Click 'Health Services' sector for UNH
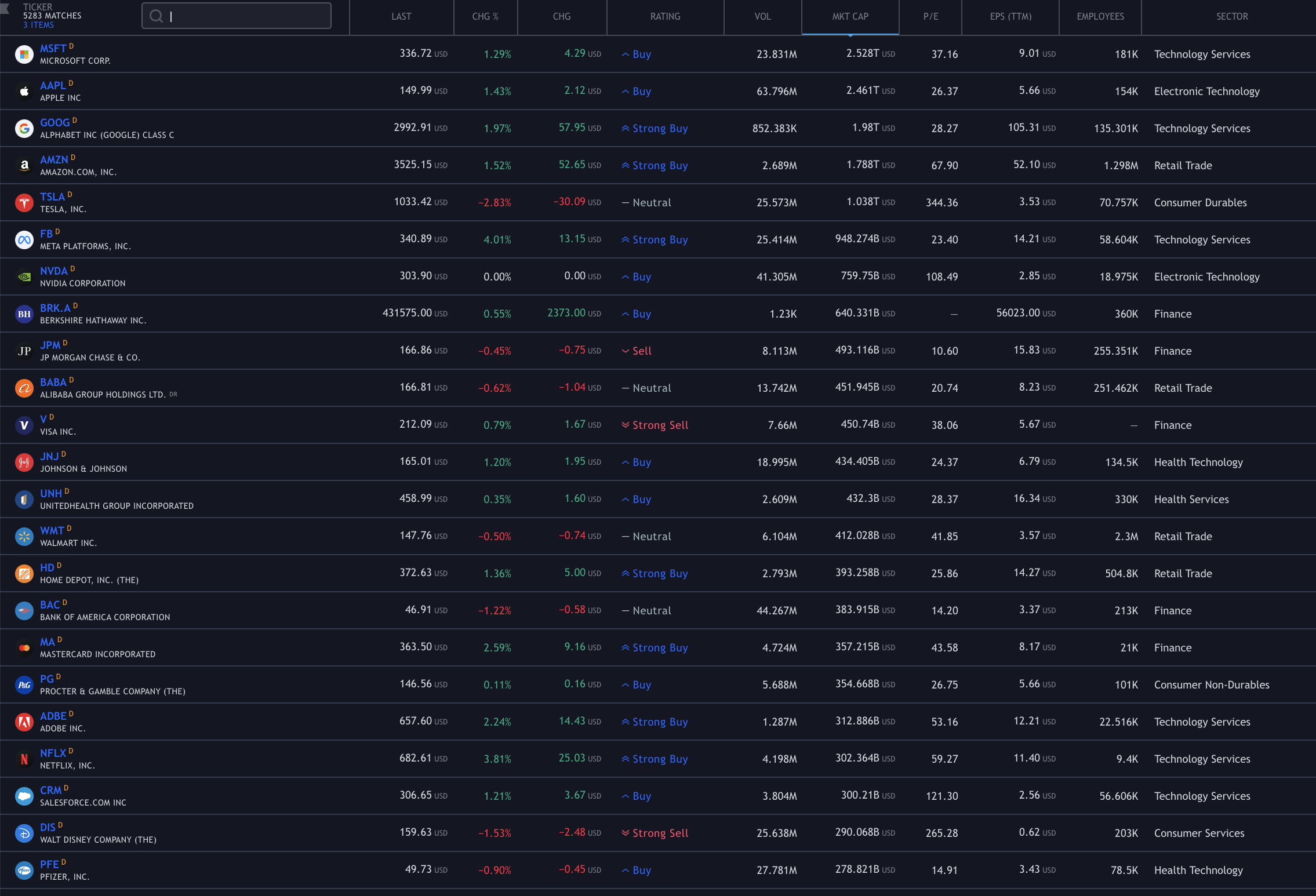 point(1191,499)
